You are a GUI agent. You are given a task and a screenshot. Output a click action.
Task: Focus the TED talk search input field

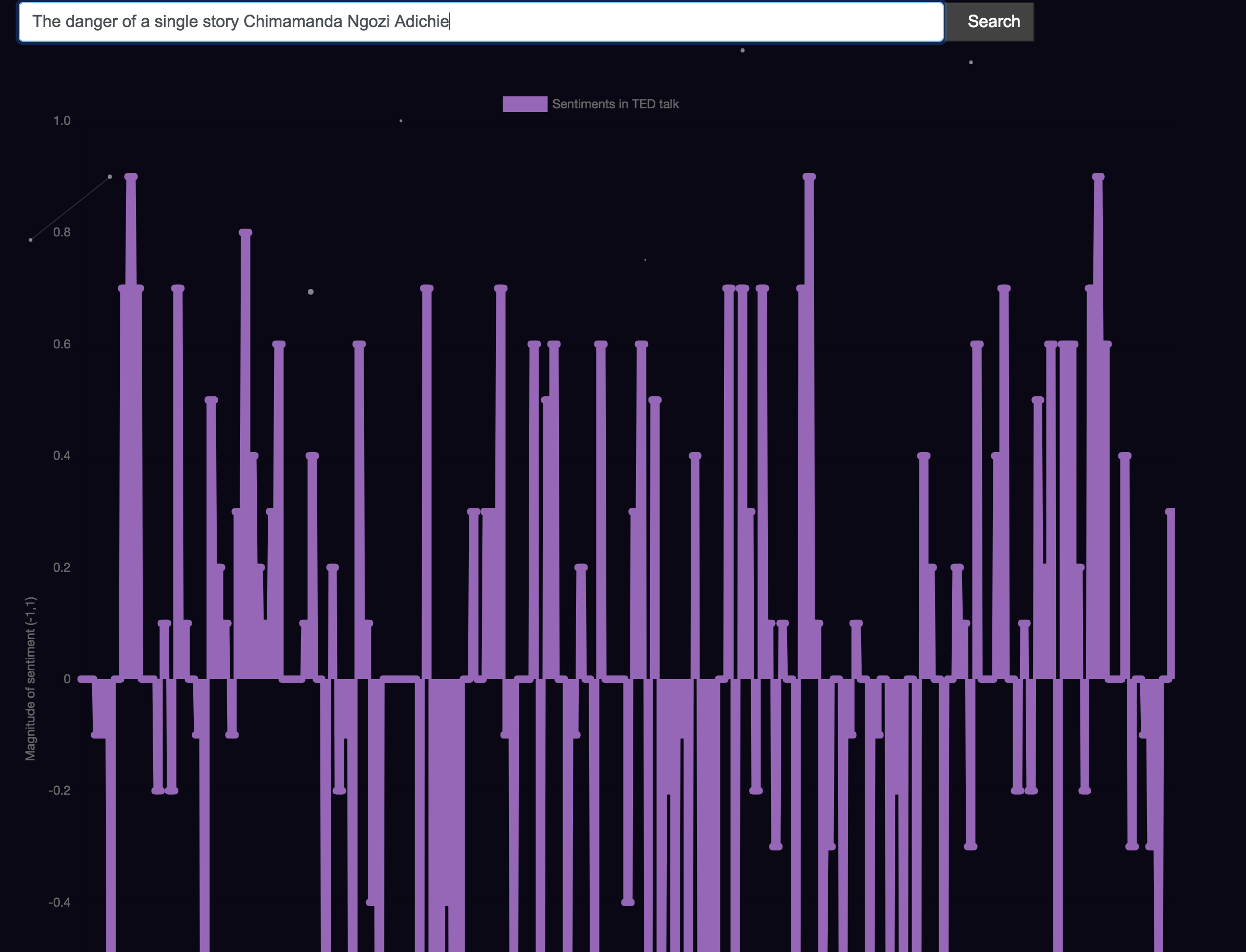pyautogui.click(x=680, y=21)
